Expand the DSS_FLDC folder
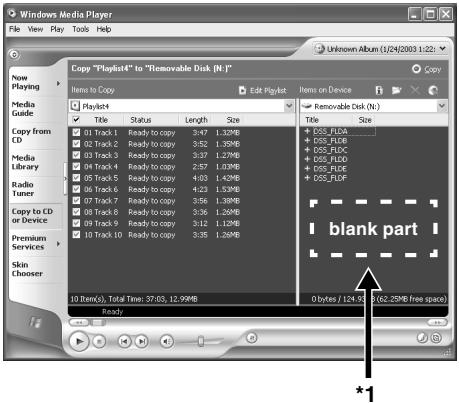This screenshot has width=459, height=403. pos(307,150)
